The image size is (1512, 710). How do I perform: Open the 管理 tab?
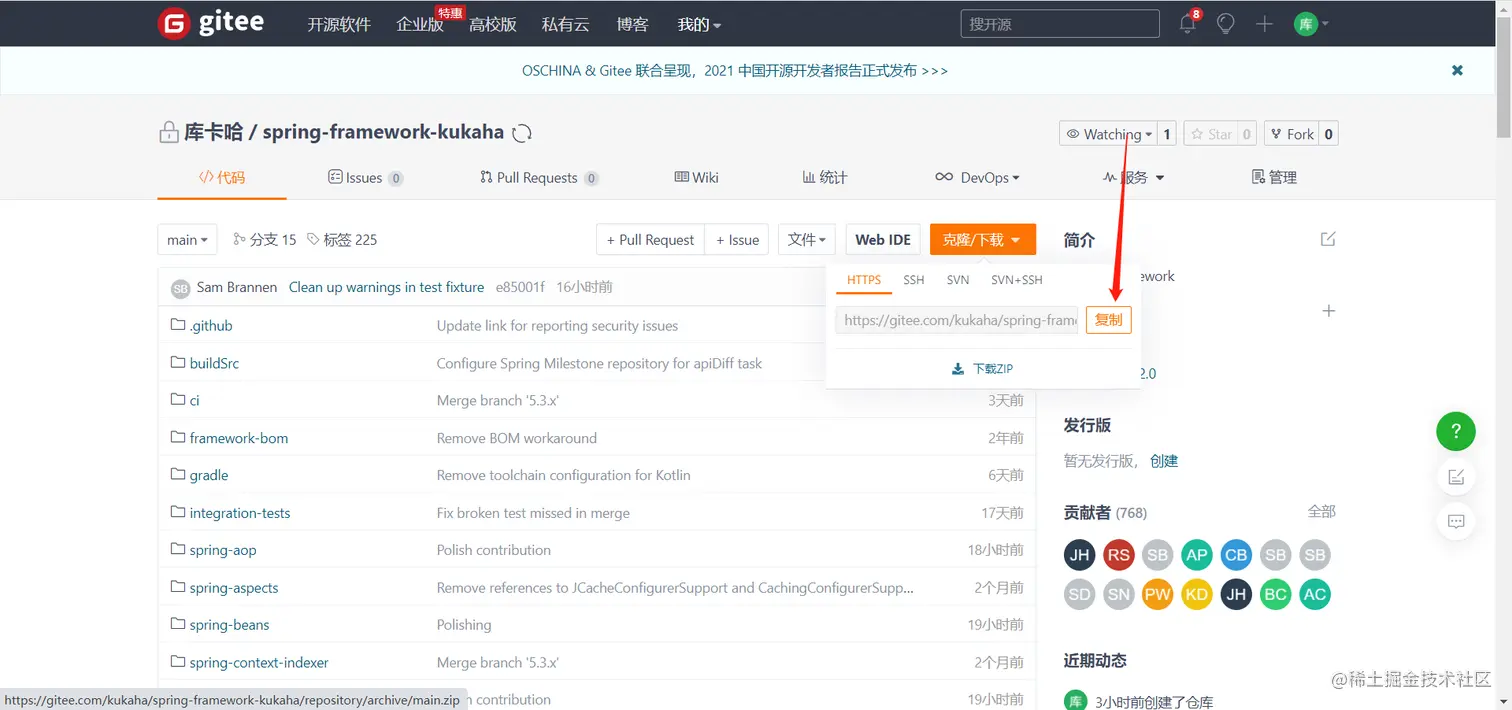point(1274,177)
